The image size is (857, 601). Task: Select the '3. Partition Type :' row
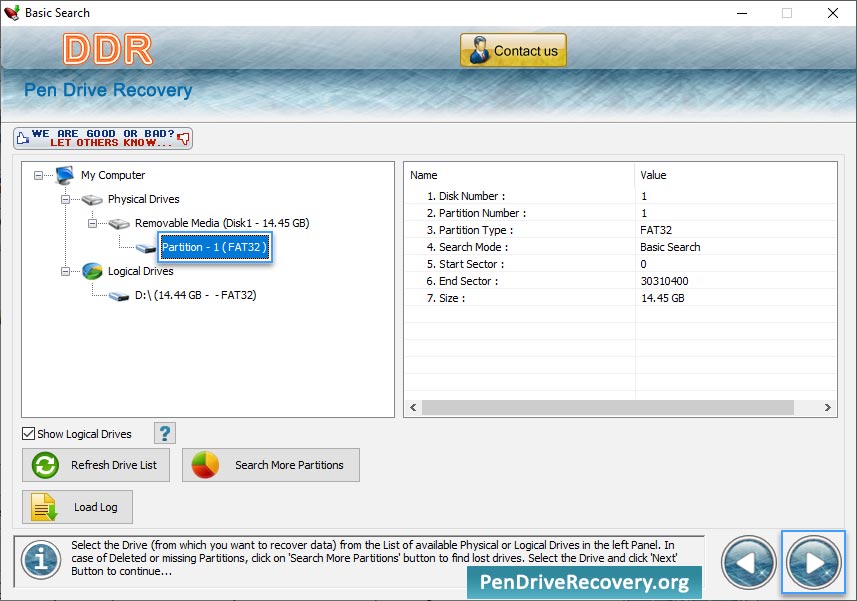point(621,229)
